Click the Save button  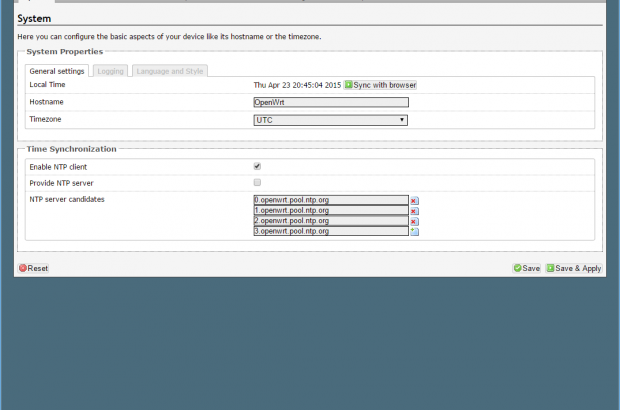[x=526, y=268]
